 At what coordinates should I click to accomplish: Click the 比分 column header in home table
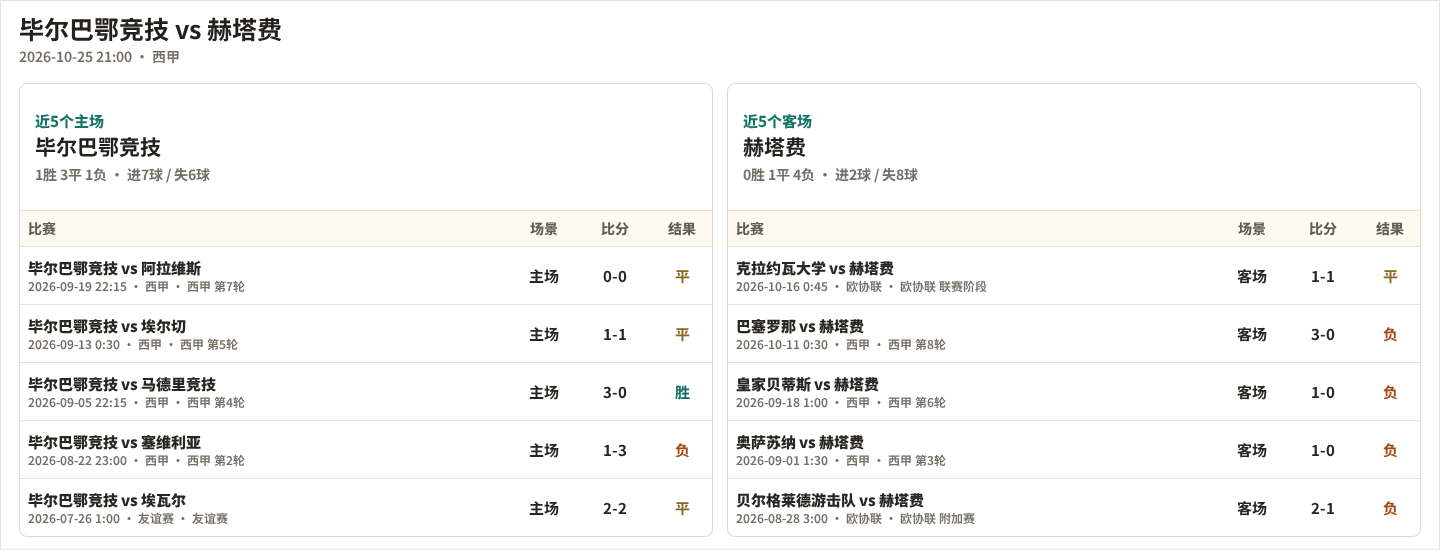tap(615, 229)
